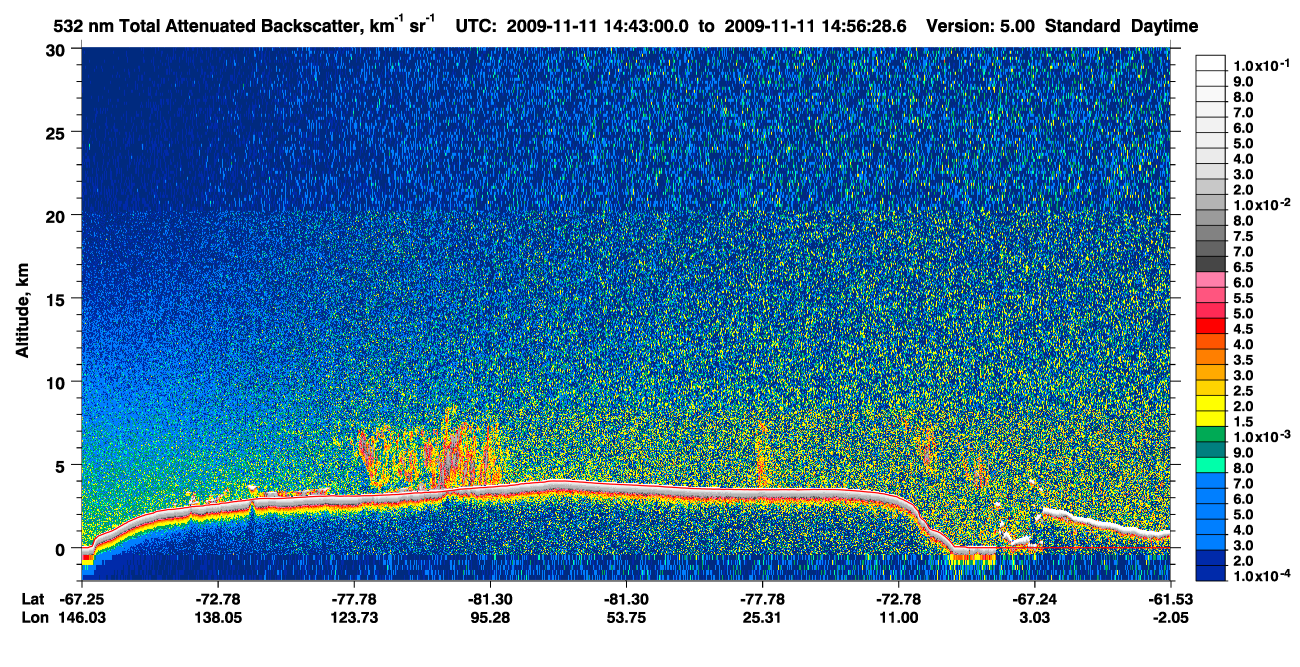Click colorbar label '1.0x10-2'

click(x=1261, y=204)
